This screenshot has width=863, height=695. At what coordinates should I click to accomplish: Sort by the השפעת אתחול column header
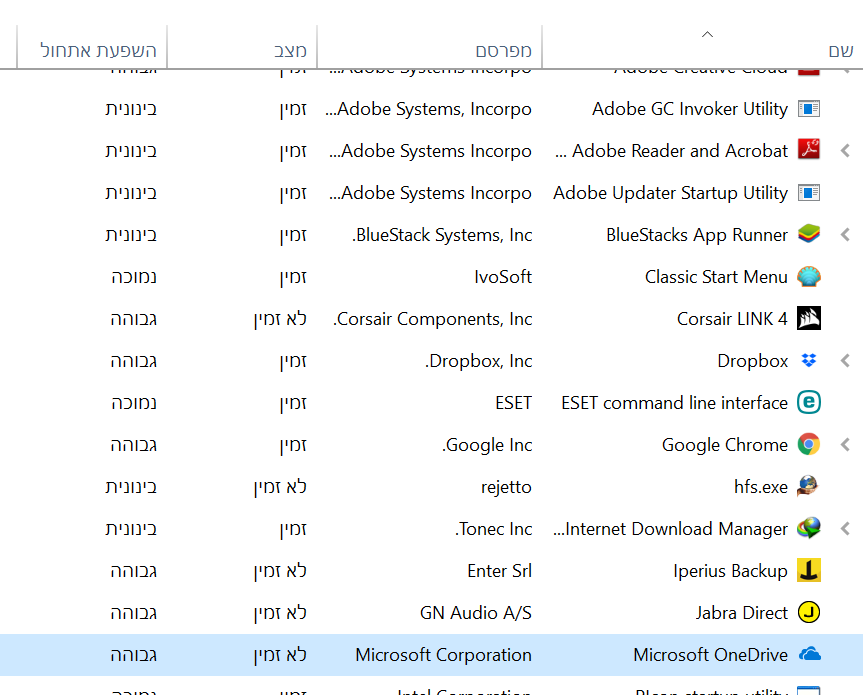click(92, 48)
